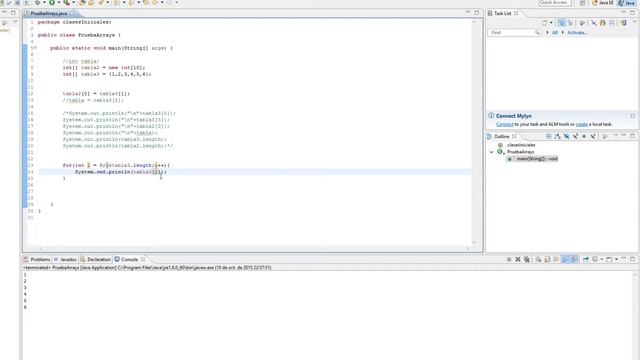
Task: Open the Open Console dropdown
Action: click(616, 260)
